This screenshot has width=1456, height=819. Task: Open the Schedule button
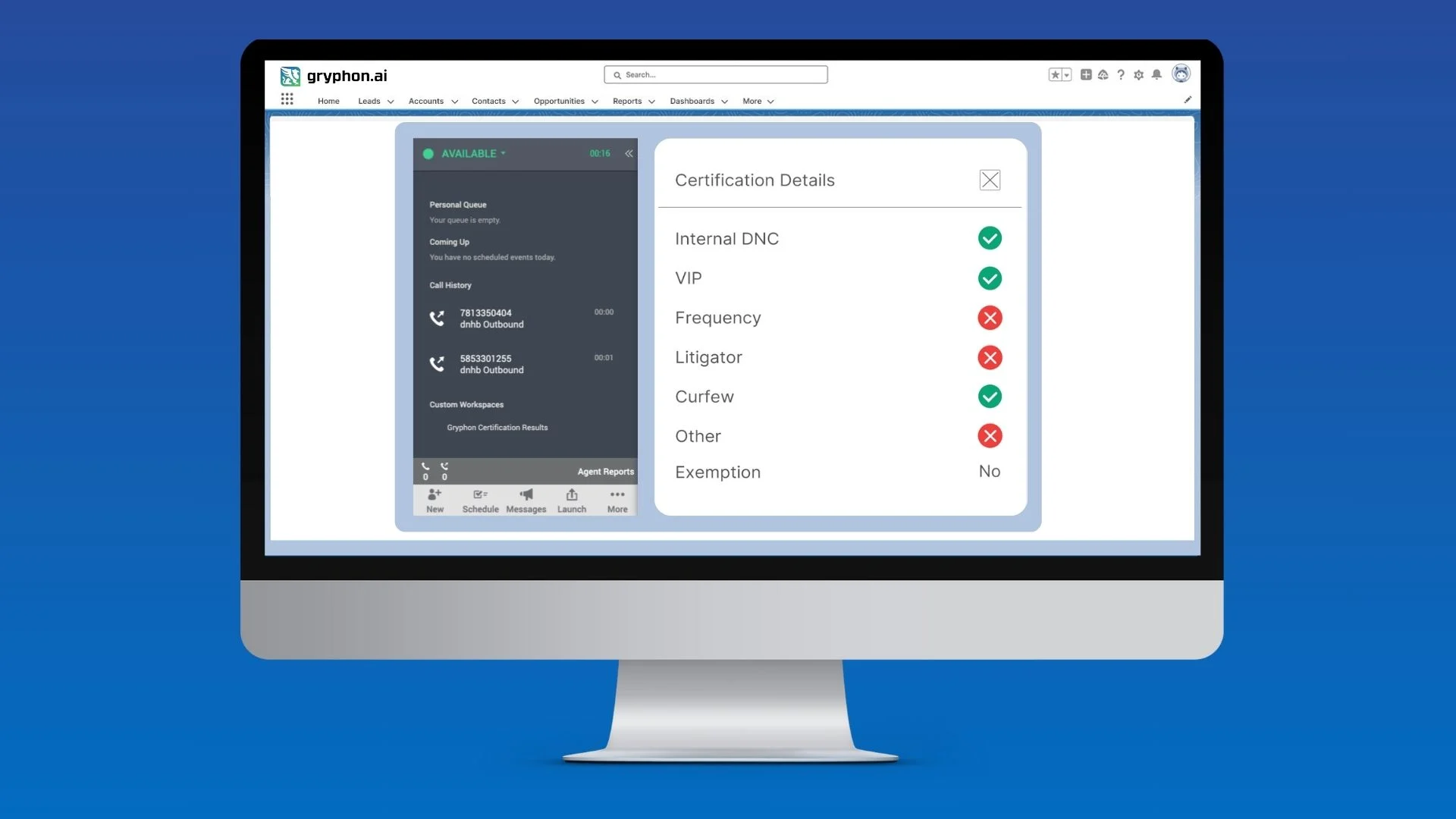pos(480,500)
